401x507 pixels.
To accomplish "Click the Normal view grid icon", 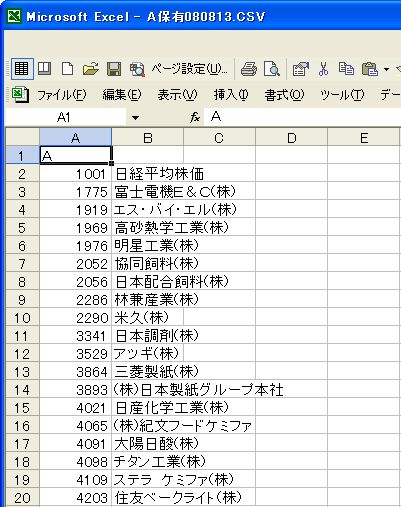I will (x=22, y=69).
